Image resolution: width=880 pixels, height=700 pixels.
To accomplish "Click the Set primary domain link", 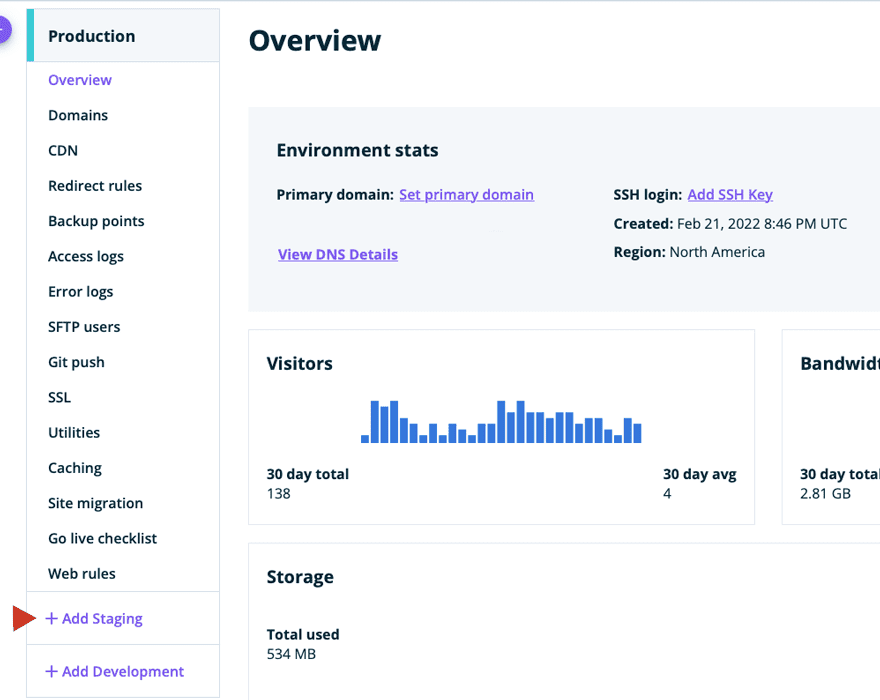I will coord(466,194).
